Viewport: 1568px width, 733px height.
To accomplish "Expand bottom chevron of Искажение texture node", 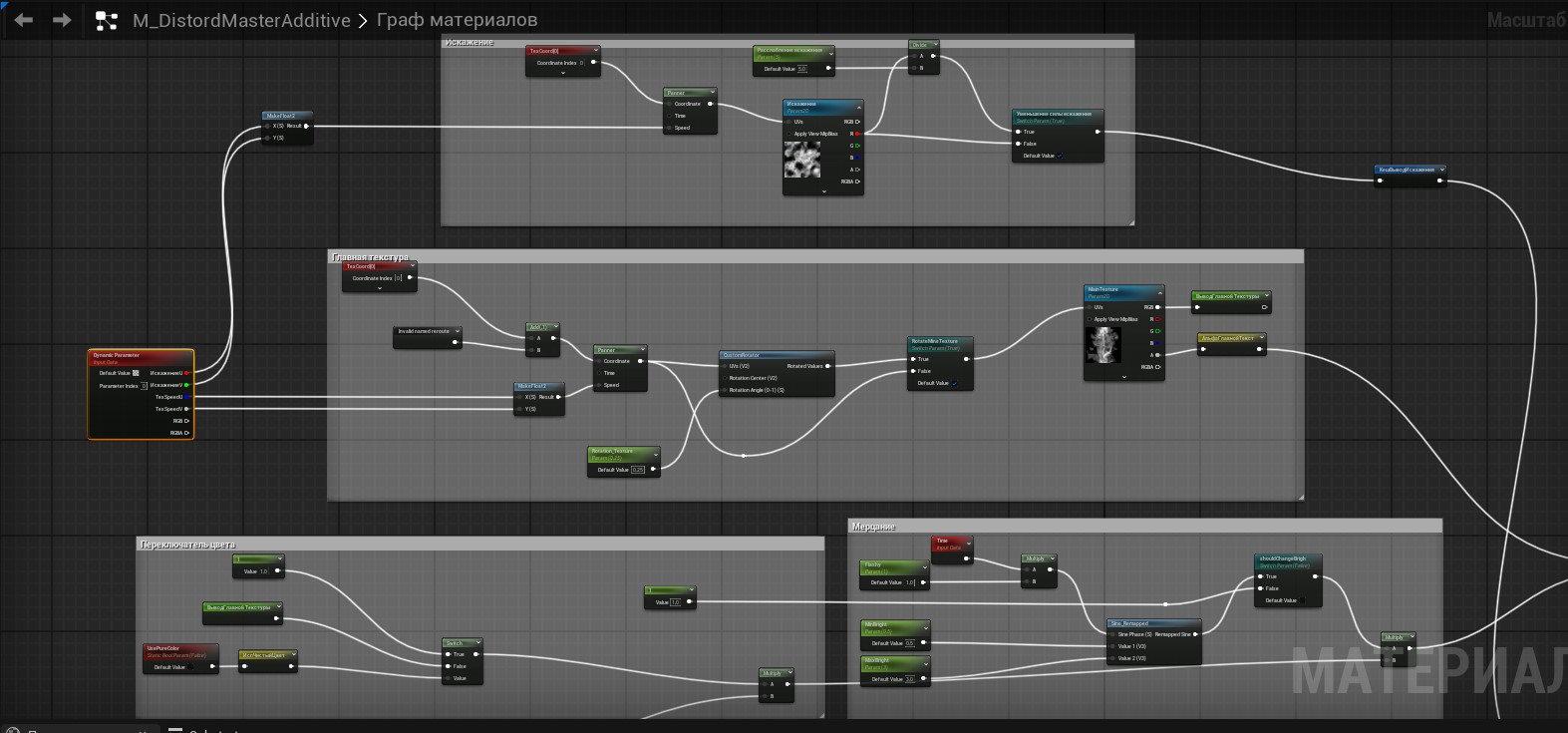I will [x=823, y=190].
